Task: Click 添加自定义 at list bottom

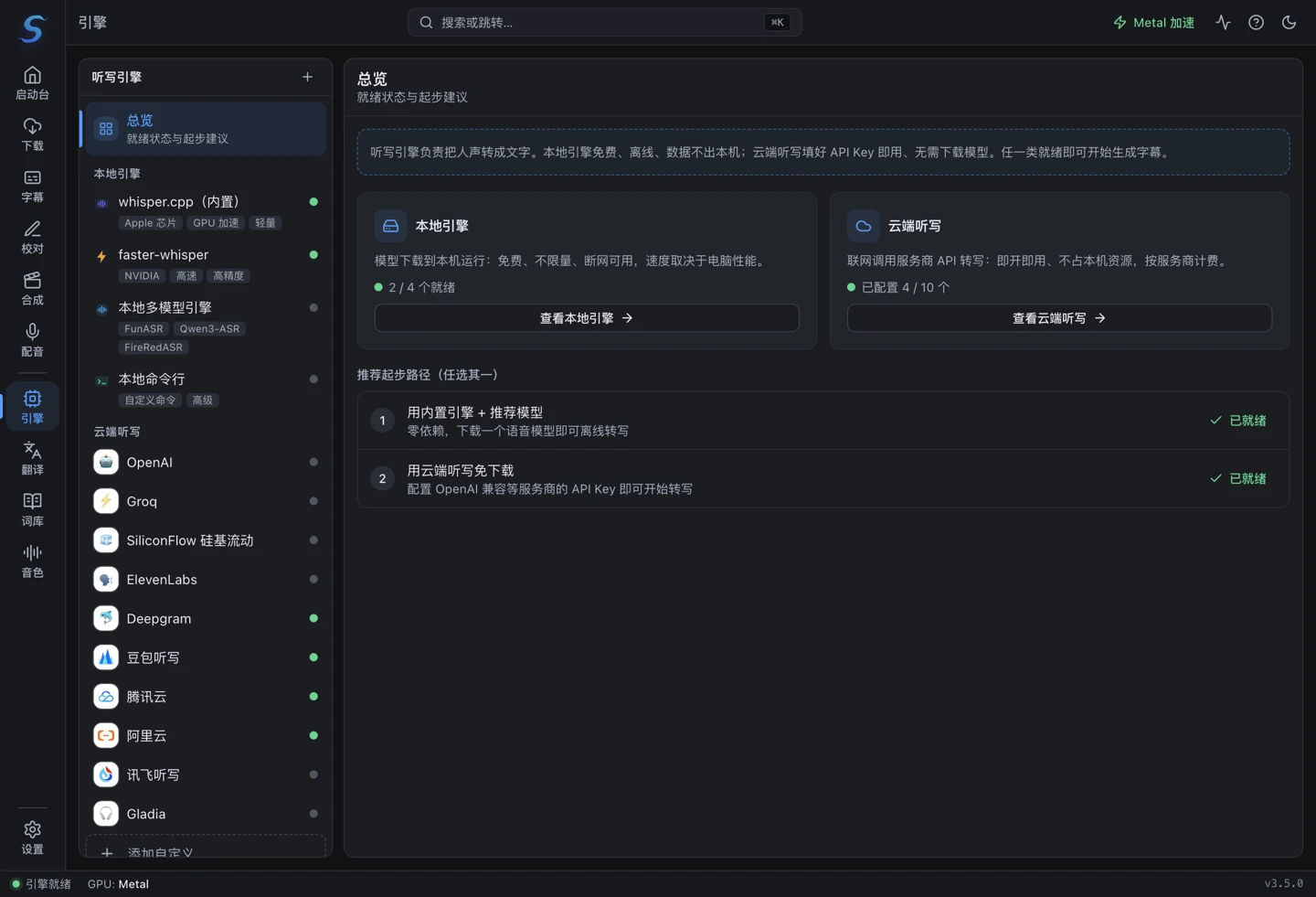Action: [x=206, y=848]
